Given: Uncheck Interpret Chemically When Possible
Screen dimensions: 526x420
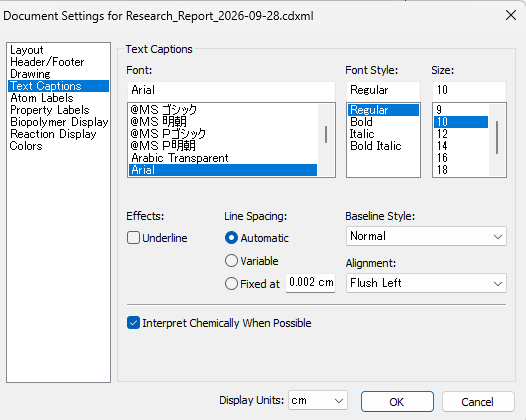Looking at the screenshot, I should pyautogui.click(x=133, y=323).
